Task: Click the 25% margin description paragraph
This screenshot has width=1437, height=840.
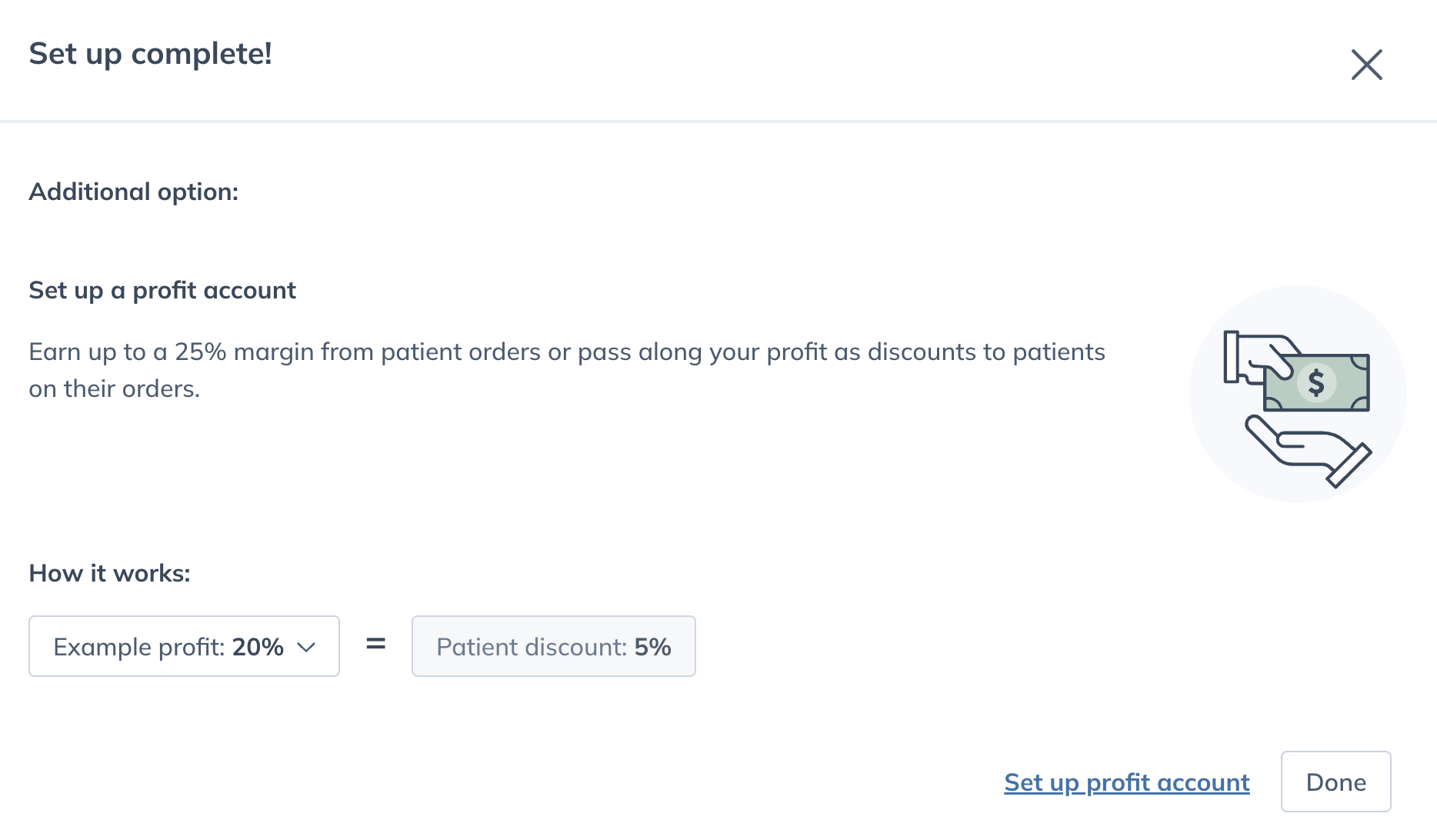Action: tap(567, 370)
